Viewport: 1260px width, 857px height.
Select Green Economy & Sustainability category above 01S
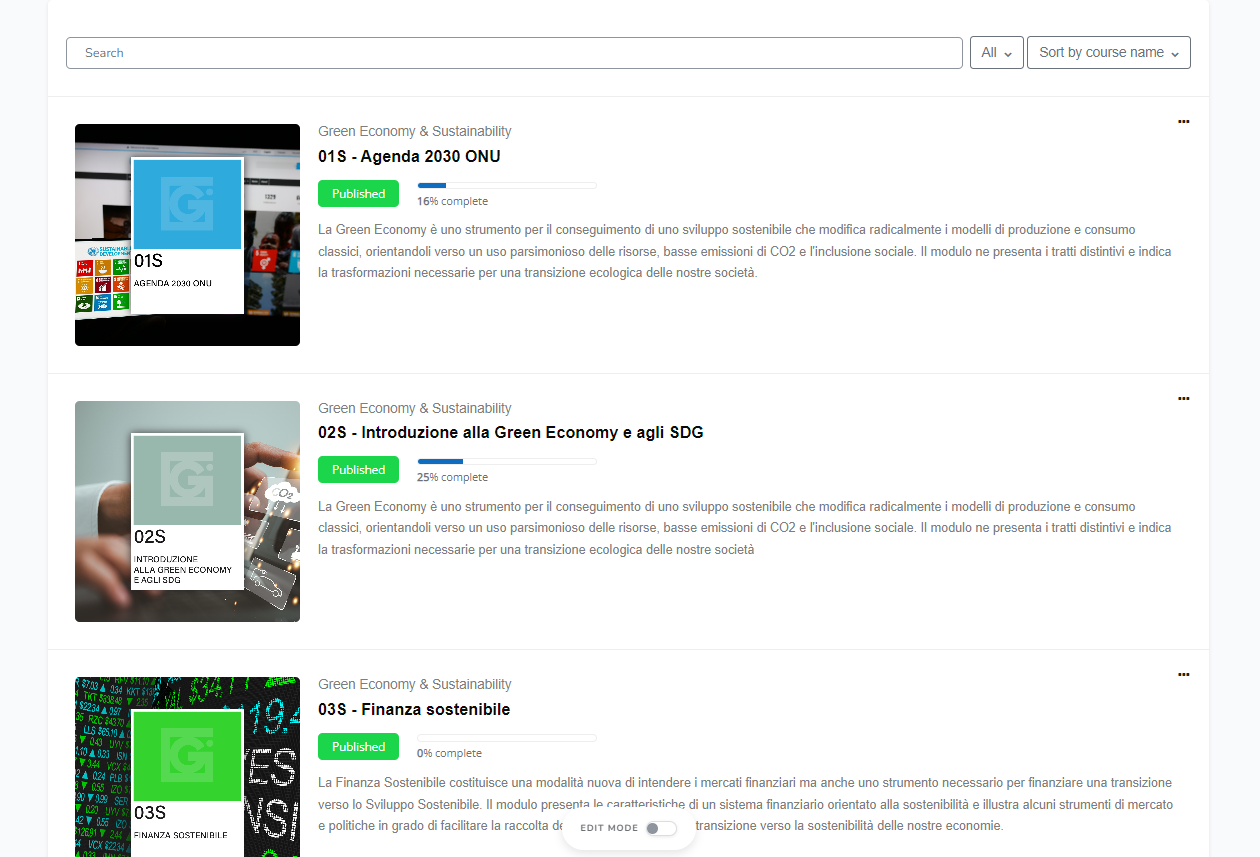tap(414, 131)
